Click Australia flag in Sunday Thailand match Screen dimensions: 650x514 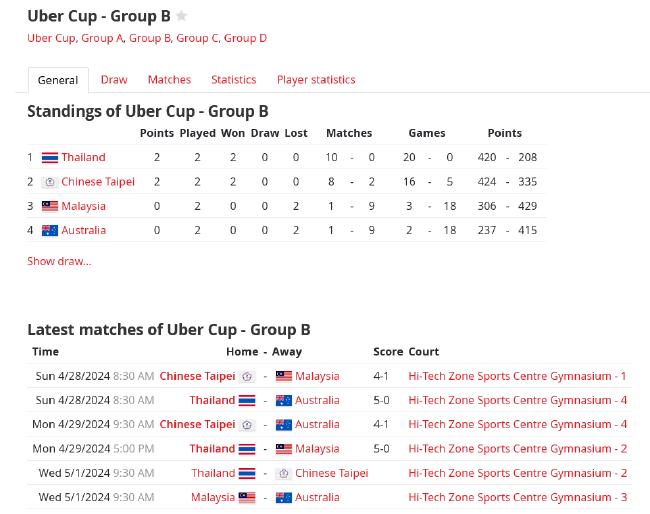(284, 400)
